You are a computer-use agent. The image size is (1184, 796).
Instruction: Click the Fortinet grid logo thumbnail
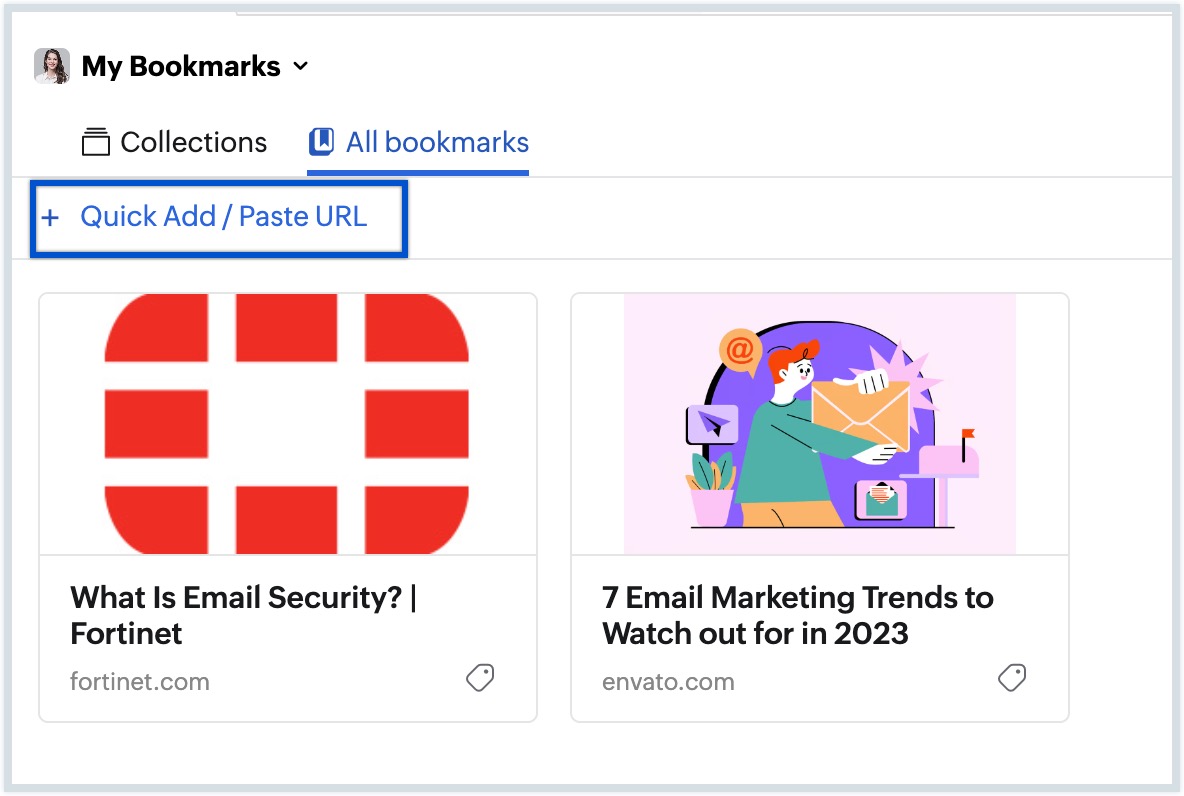pyautogui.click(x=287, y=423)
